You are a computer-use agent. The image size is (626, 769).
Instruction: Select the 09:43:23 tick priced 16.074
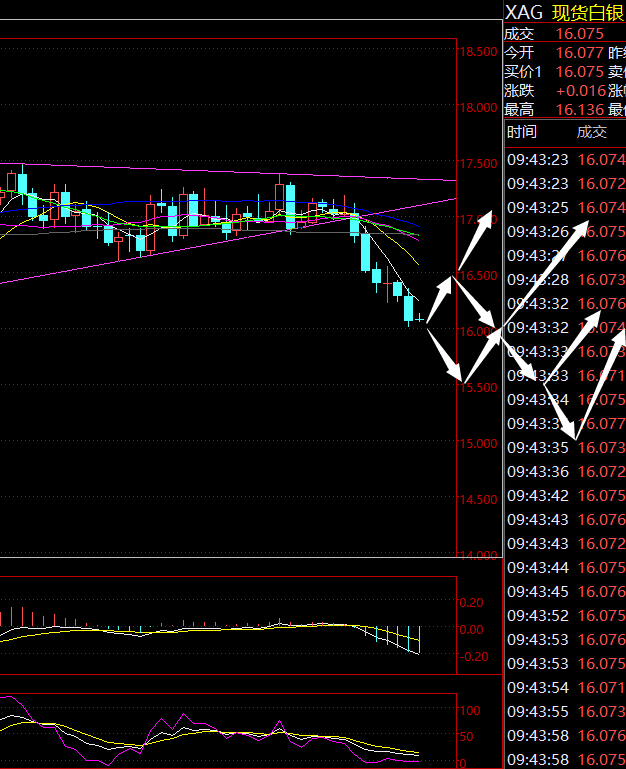566,159
